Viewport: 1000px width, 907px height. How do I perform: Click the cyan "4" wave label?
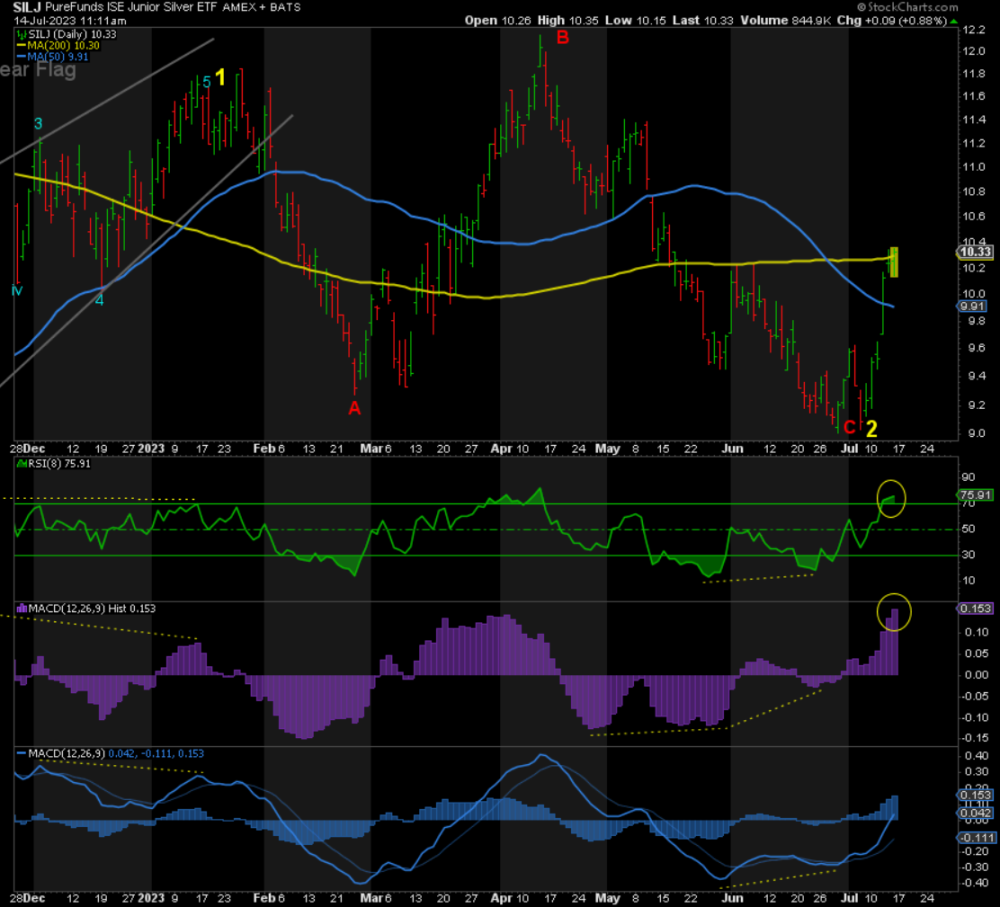click(99, 299)
